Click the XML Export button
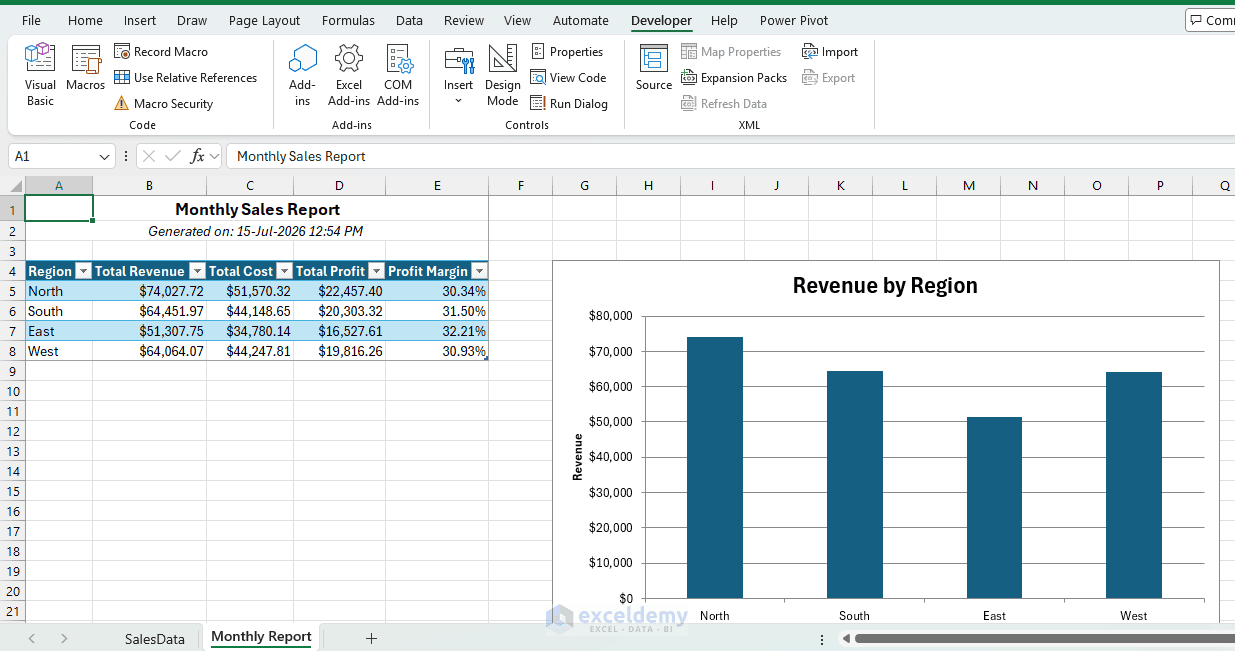 (x=829, y=77)
